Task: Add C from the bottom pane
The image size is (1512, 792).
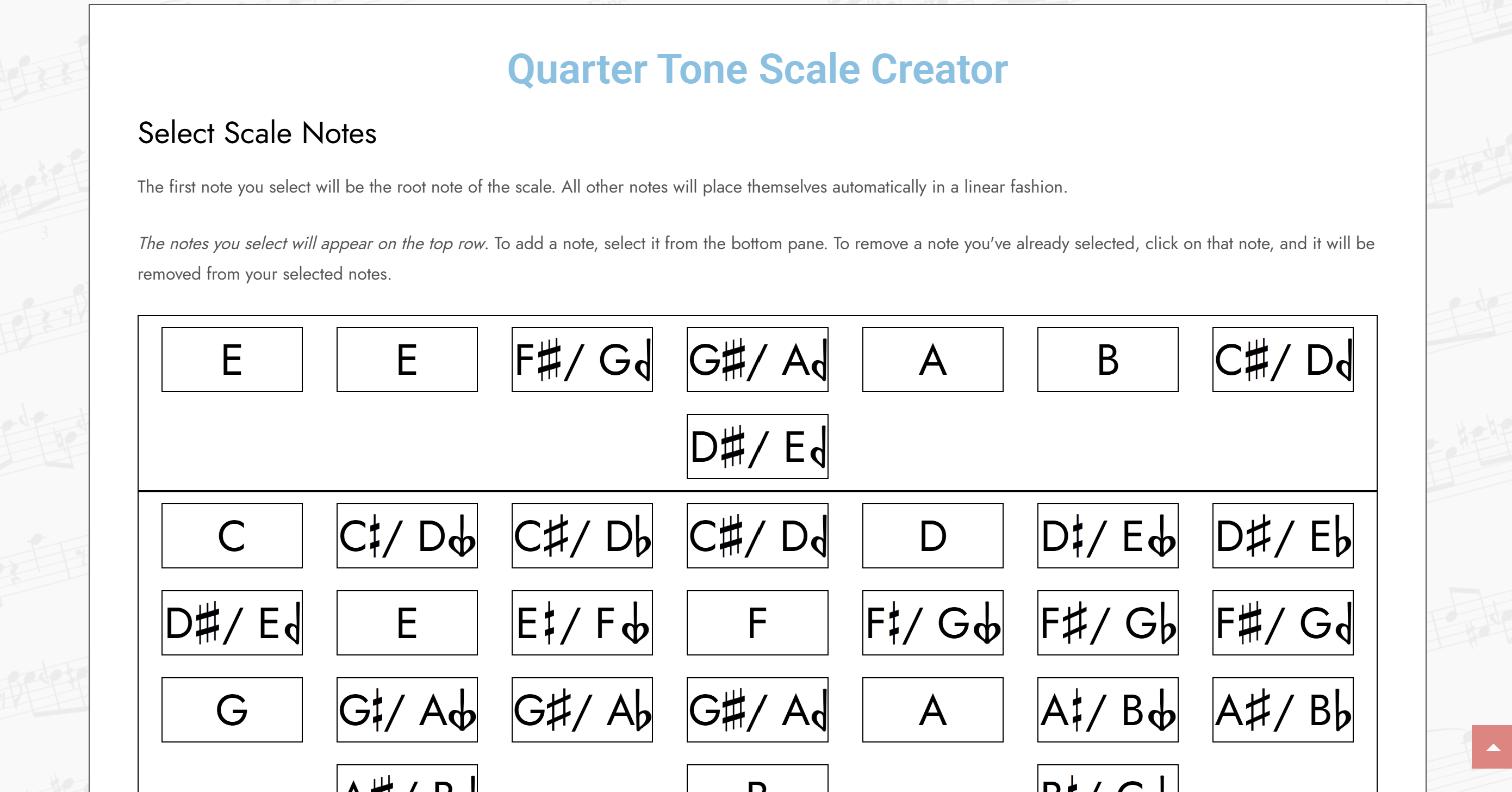Action: [231, 535]
